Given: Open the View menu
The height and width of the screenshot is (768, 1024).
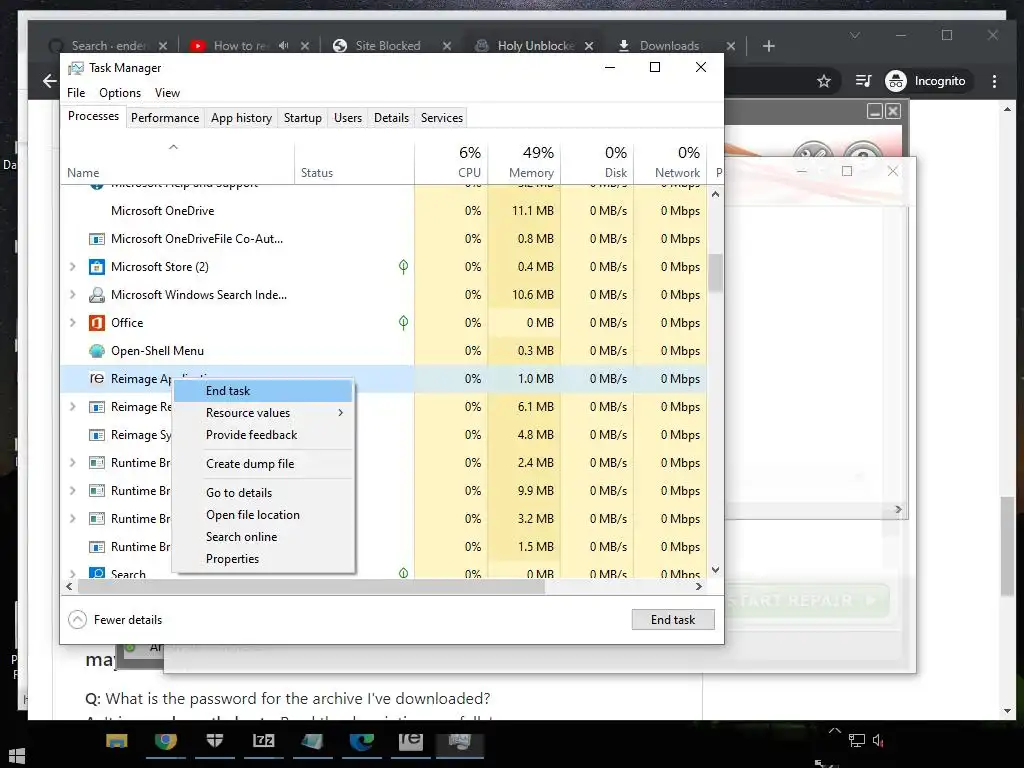Looking at the screenshot, I should 167,93.
